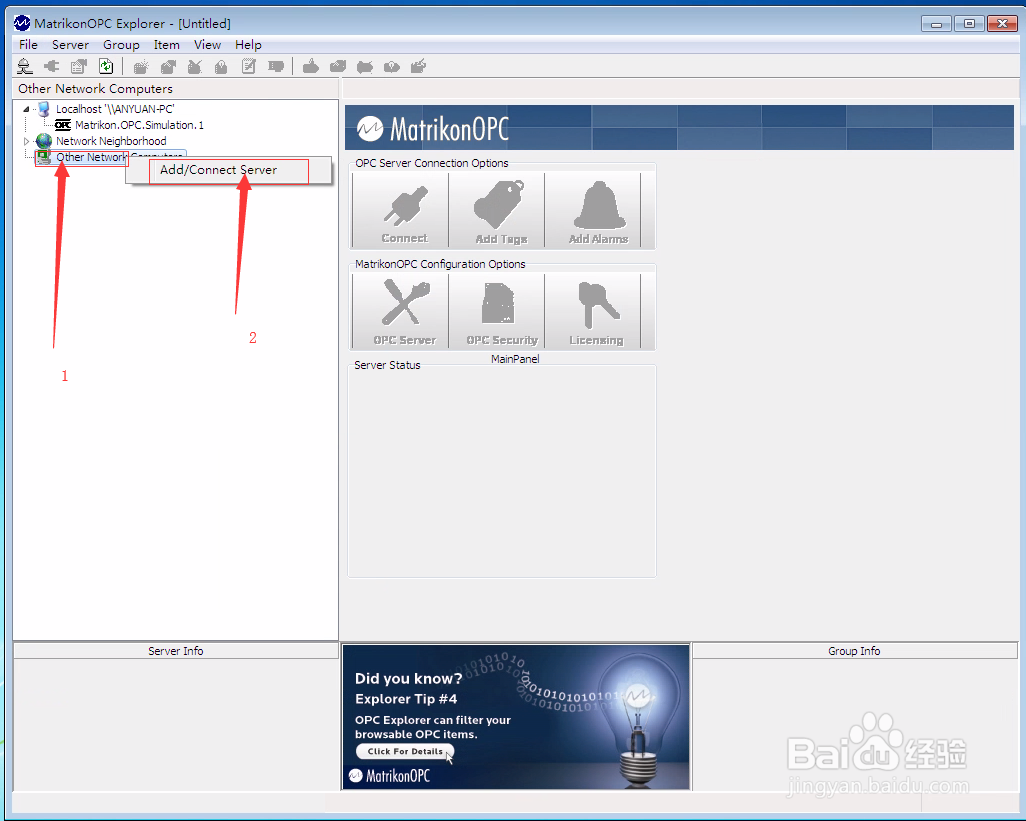Click the Add Alarms bell button

593,210
